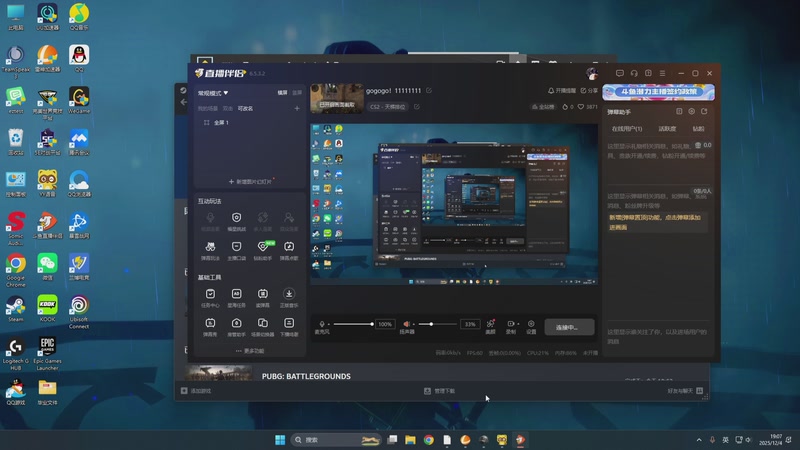
Task: Click the speaker 33% value field
Action: [470, 324]
